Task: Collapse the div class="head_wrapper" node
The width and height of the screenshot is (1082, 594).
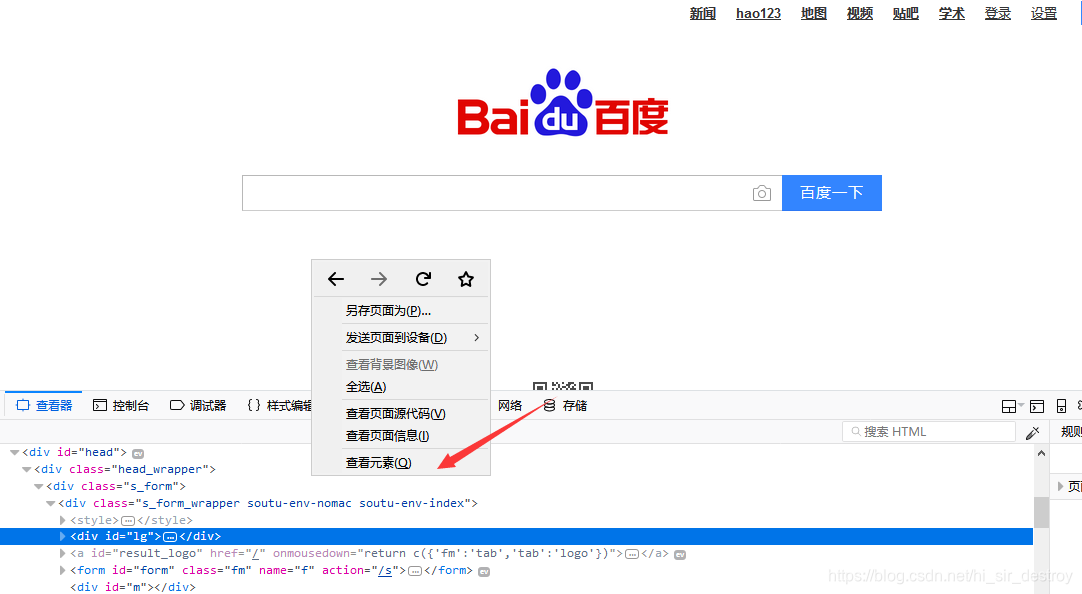Action: 26,469
